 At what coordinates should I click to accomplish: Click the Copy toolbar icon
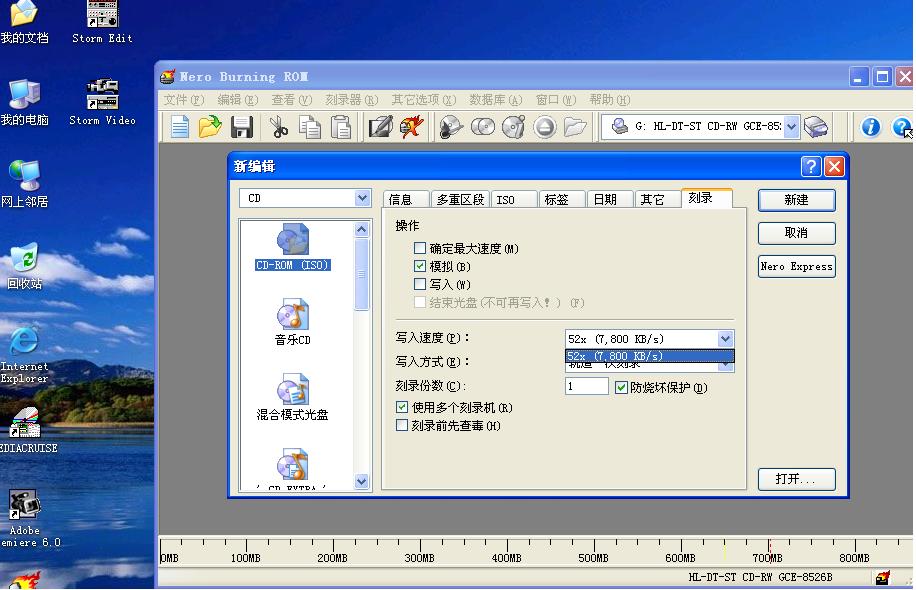[x=310, y=127]
